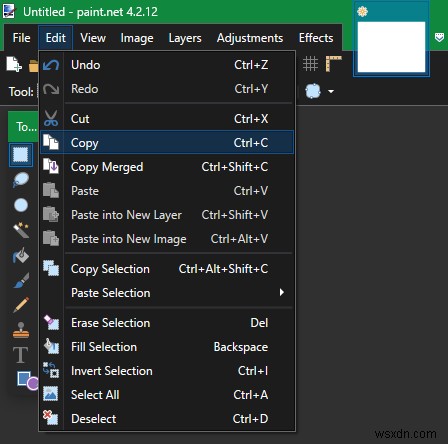The image size is (448, 444).
Task: Open the Adjustments menu
Action: point(250,38)
